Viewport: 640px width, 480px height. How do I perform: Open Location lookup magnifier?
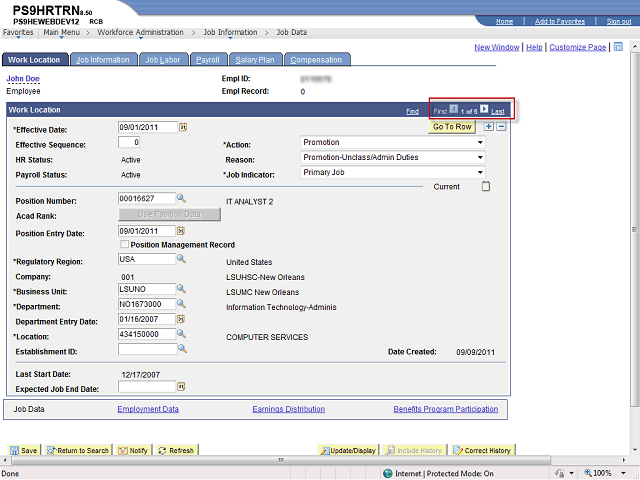pyautogui.click(x=181, y=334)
